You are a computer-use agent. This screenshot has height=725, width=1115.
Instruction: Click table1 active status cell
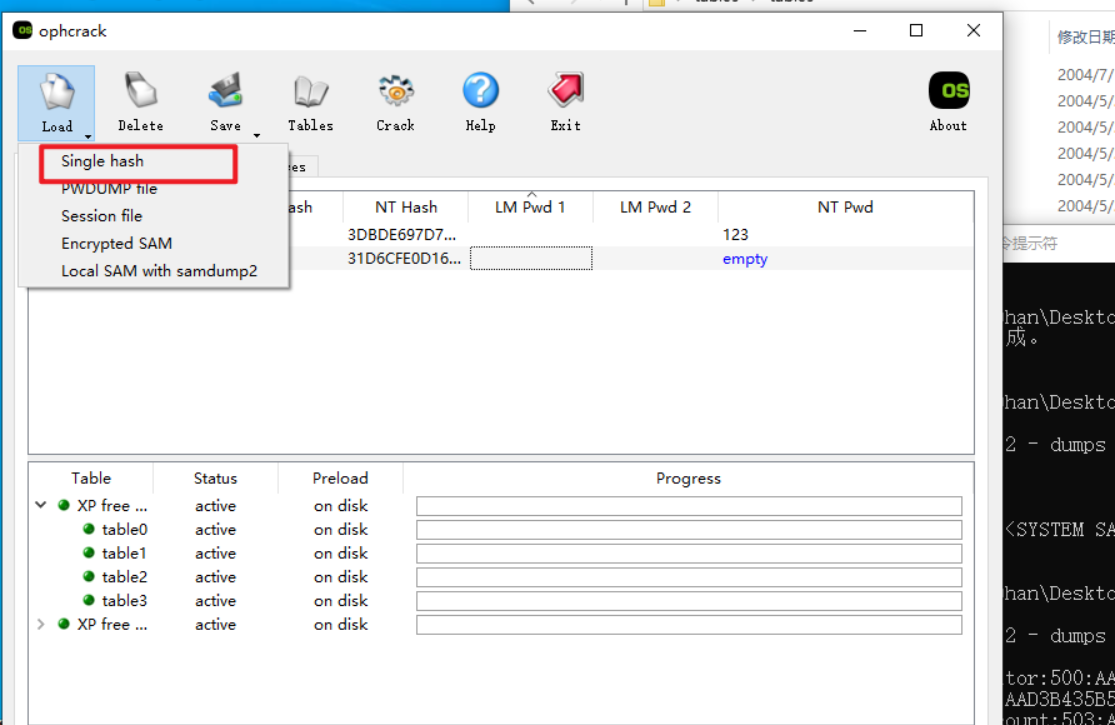(x=215, y=553)
